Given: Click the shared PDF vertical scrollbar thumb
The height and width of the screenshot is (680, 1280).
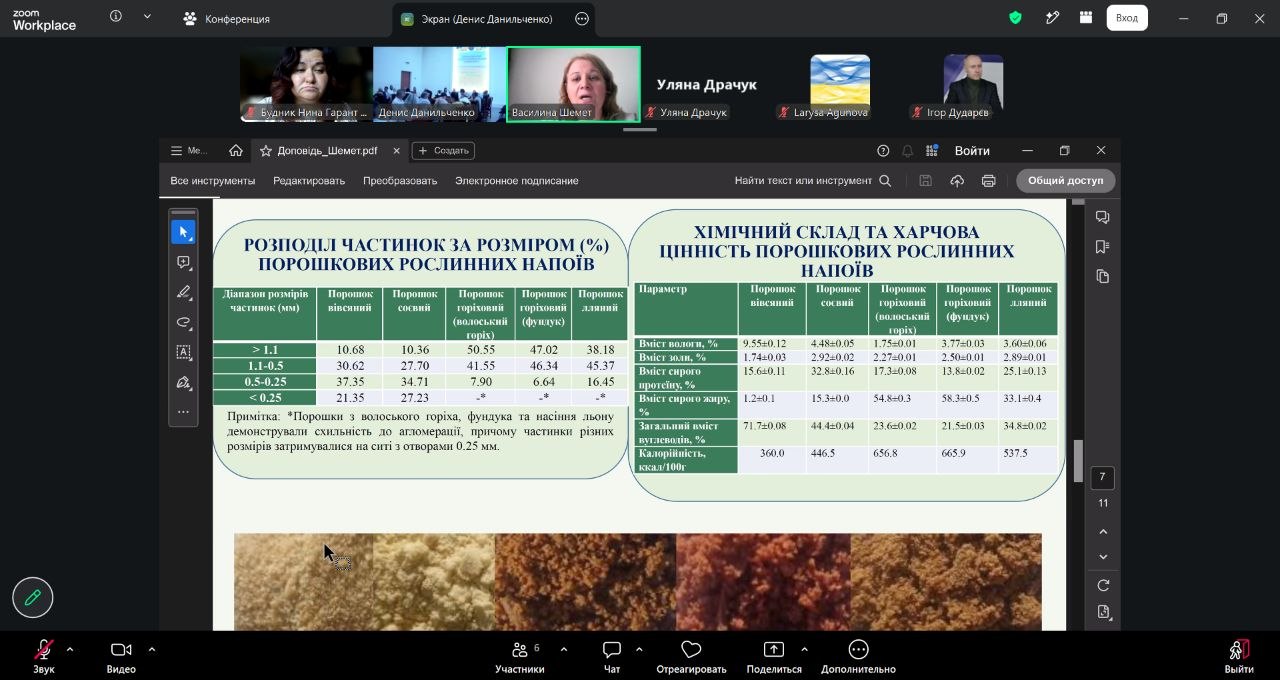Looking at the screenshot, I should tap(1078, 461).
